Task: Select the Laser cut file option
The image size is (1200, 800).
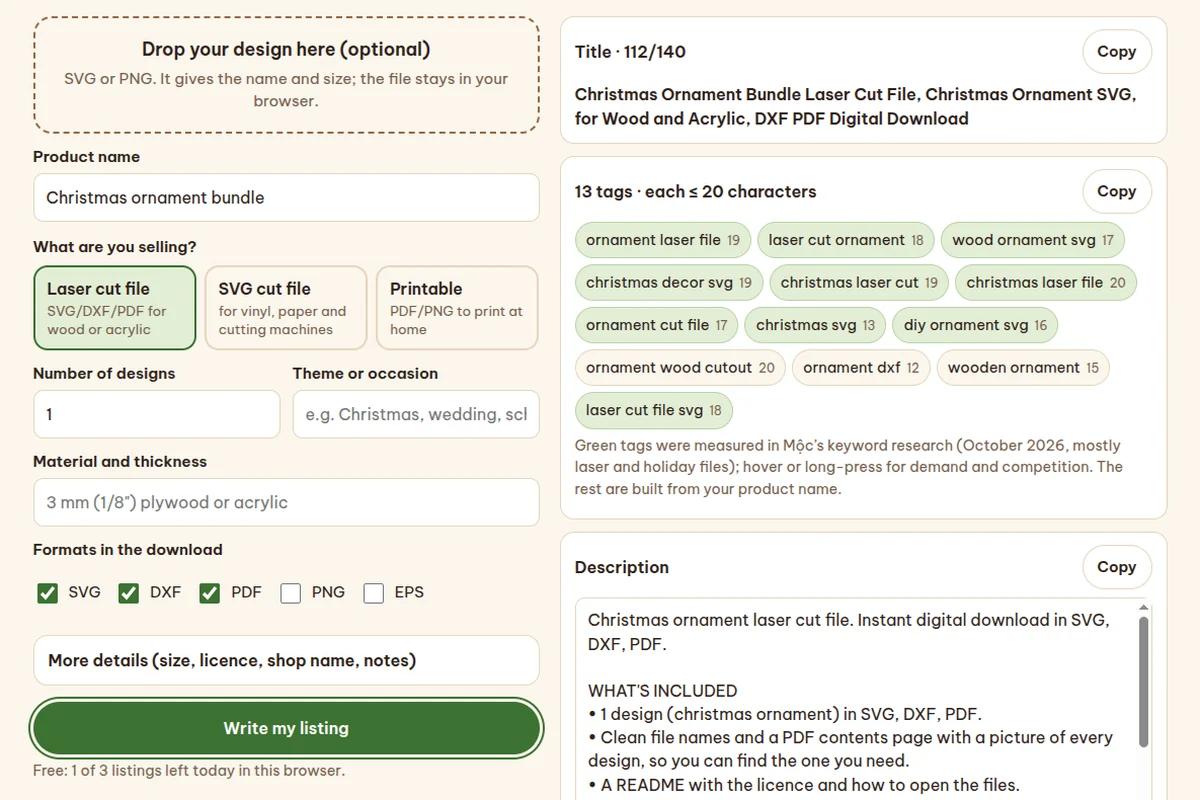Action: (x=115, y=308)
